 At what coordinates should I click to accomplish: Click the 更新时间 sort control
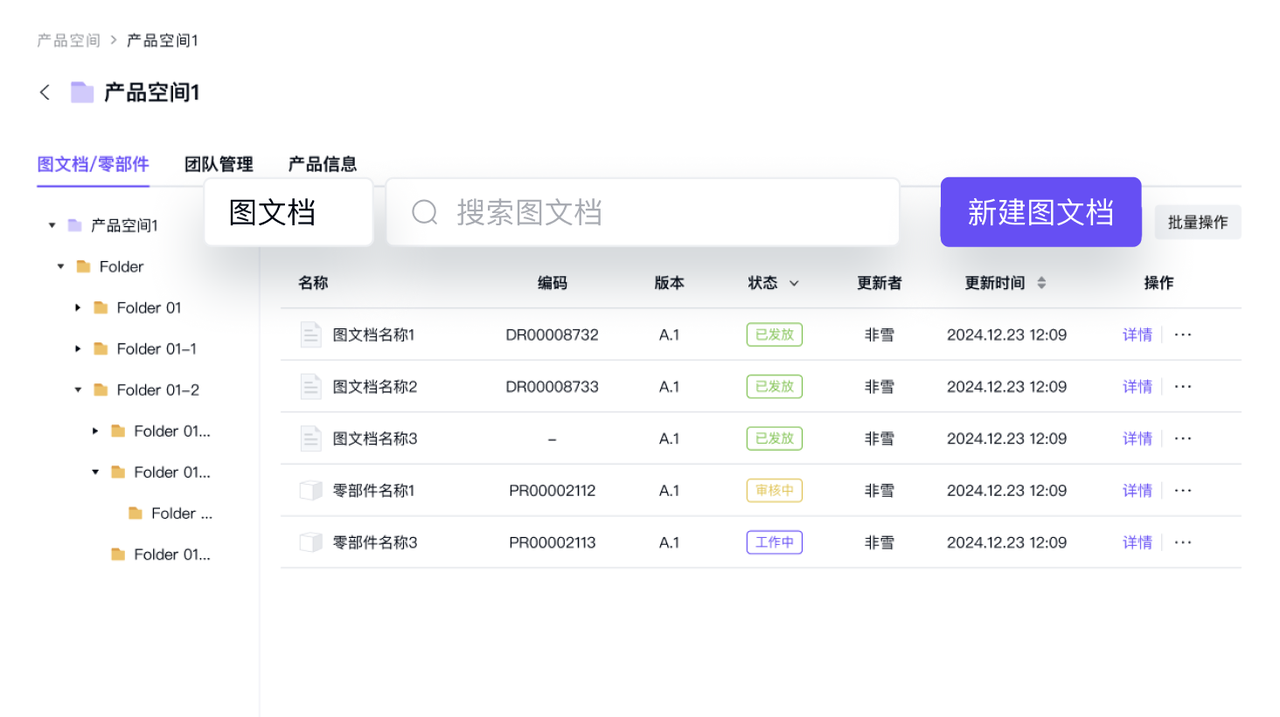click(1040, 283)
